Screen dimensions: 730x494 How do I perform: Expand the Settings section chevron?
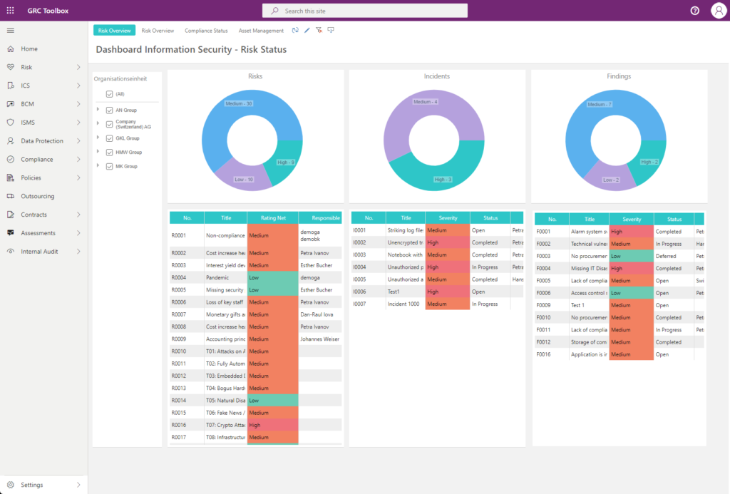point(78,485)
